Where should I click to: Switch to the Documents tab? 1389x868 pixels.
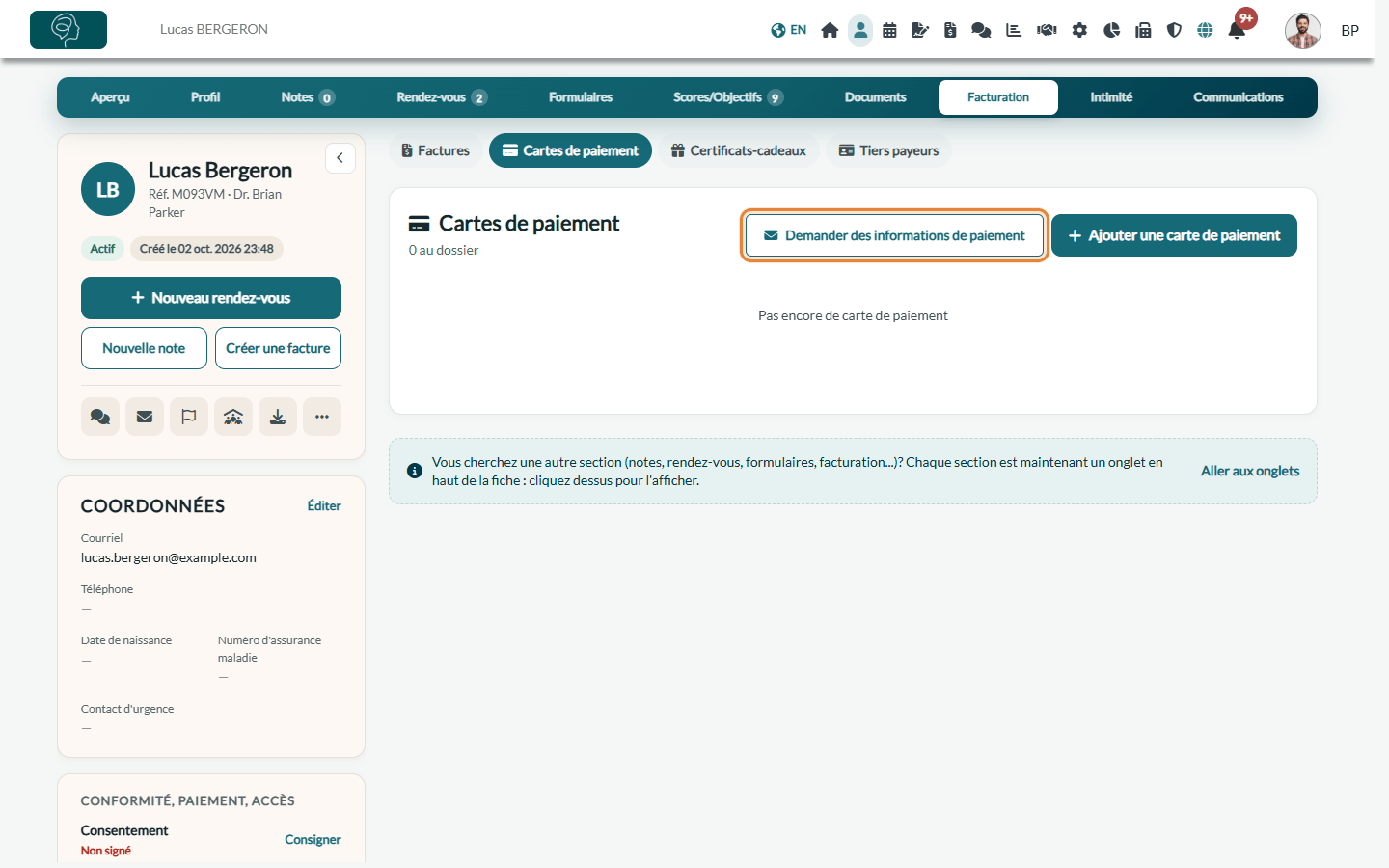pos(875,97)
